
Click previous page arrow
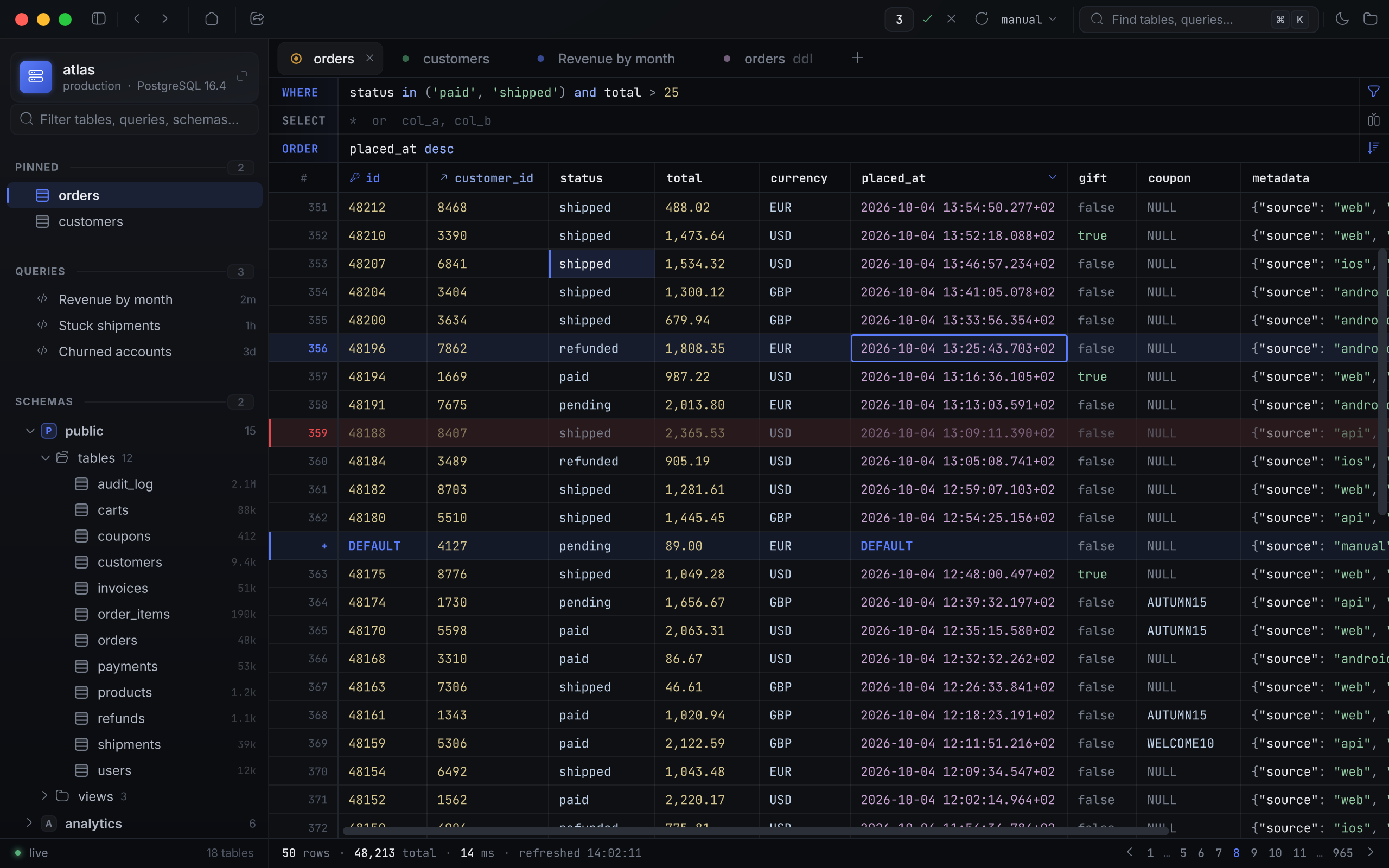[1130, 852]
